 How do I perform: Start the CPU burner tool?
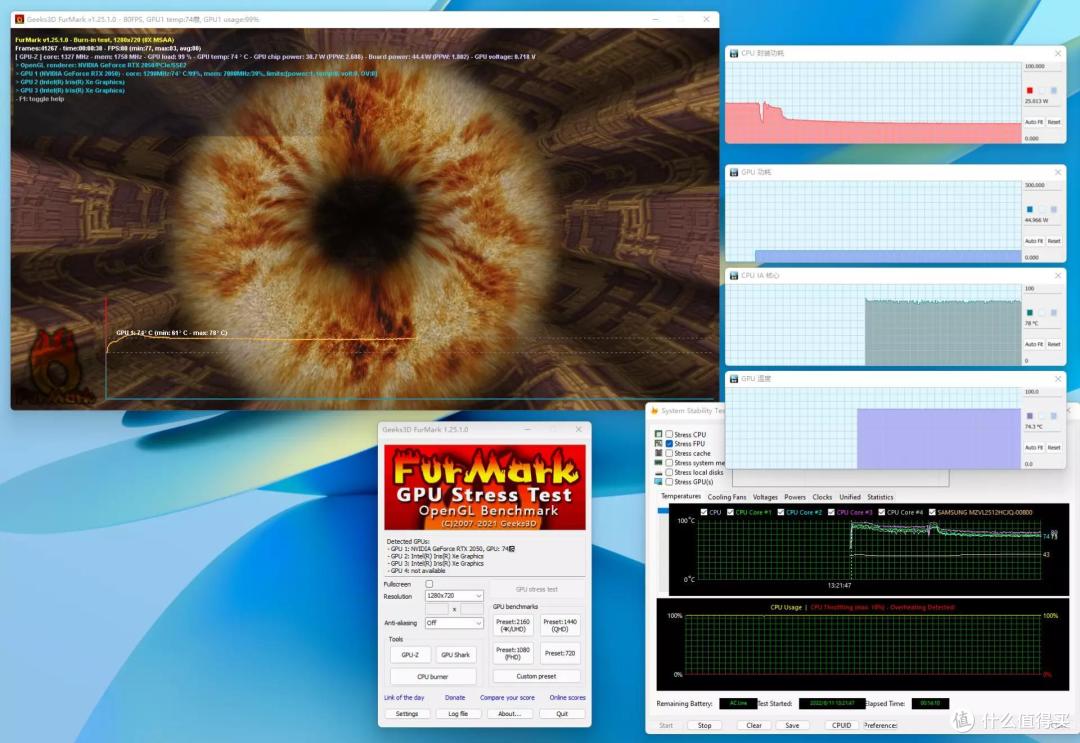tap(433, 676)
